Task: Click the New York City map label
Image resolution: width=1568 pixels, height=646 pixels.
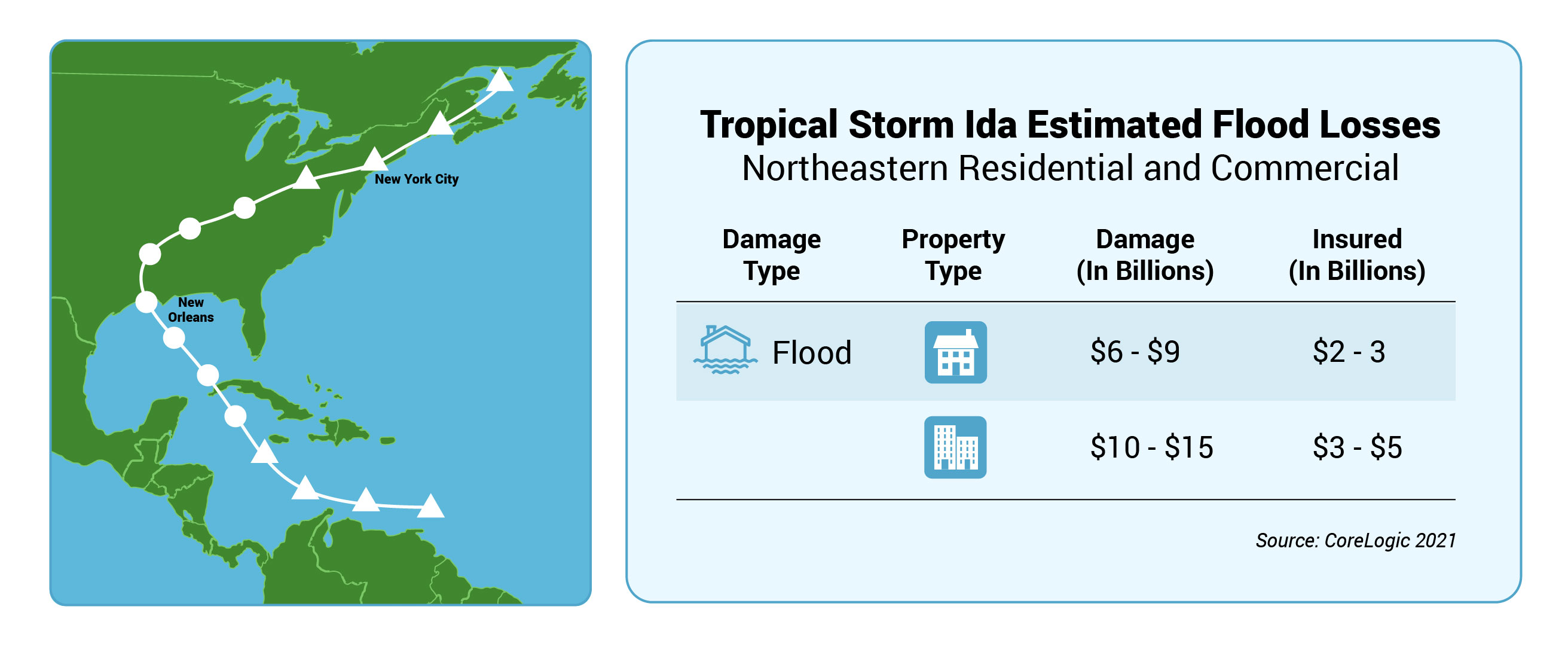Action: pyautogui.click(x=416, y=179)
